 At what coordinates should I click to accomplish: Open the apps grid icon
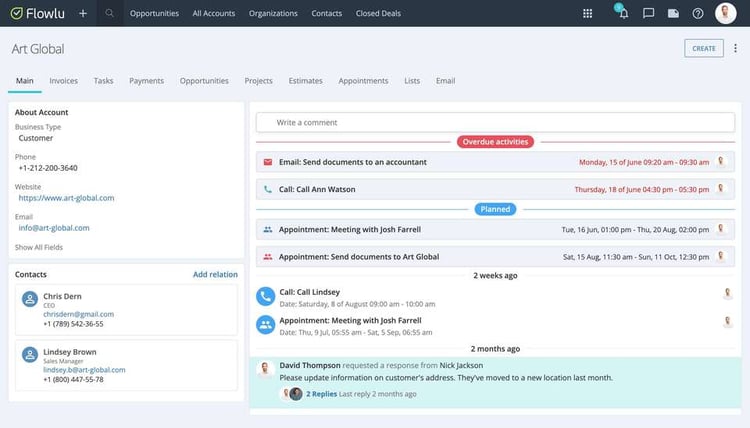pyautogui.click(x=587, y=13)
